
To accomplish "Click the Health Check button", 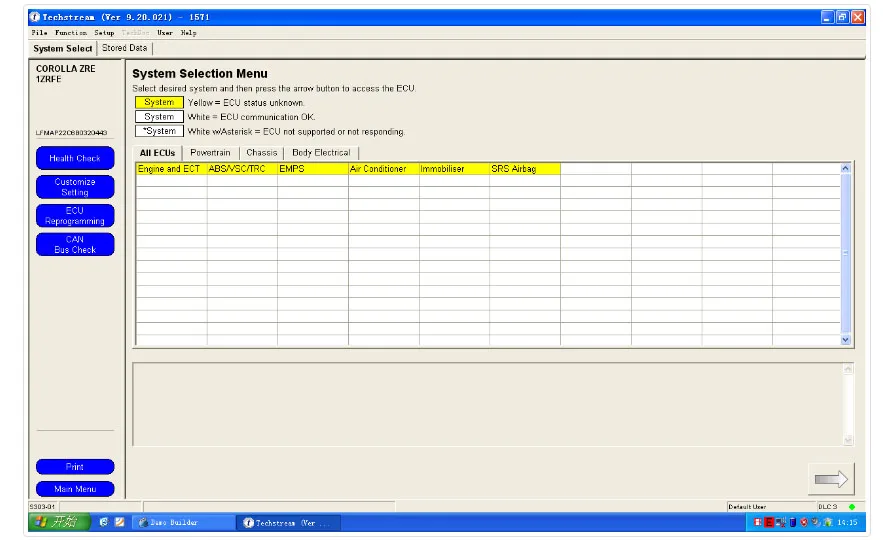I will [75, 158].
